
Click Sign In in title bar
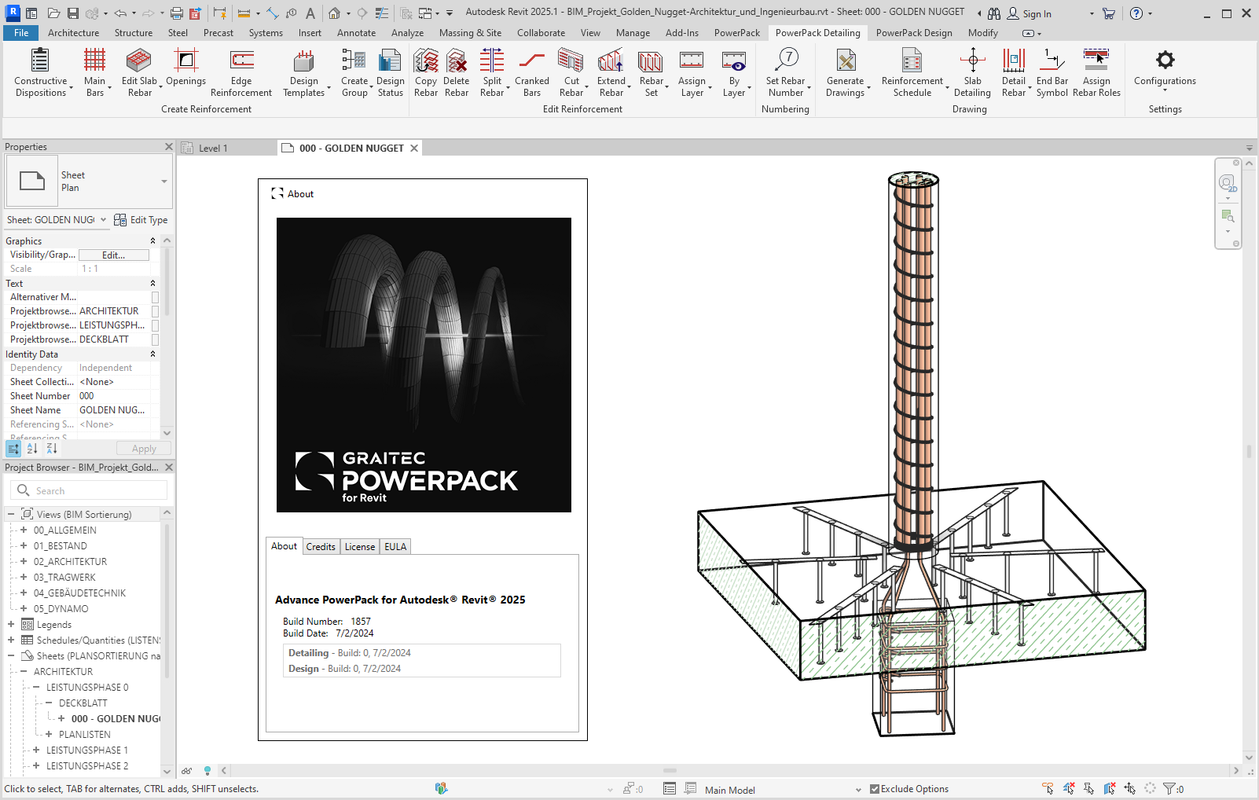tap(1028, 13)
